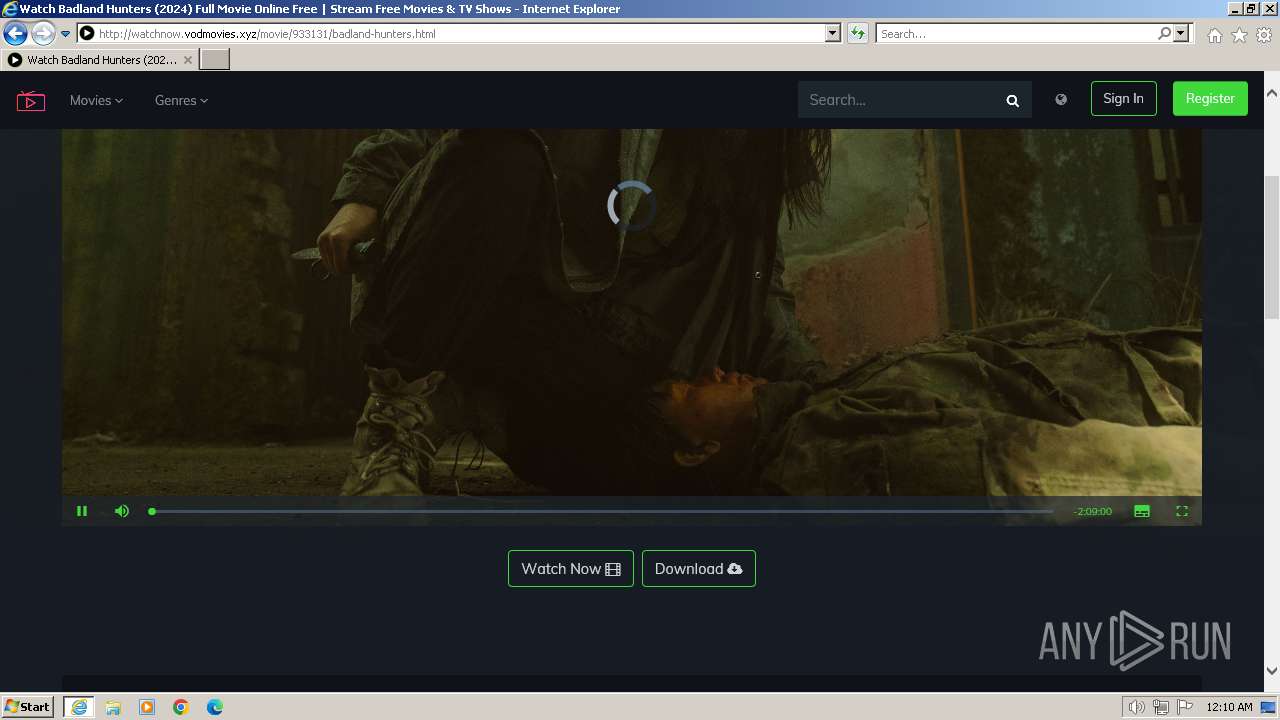Launch Chrome from the taskbar
Viewport: 1280px width, 720px height.
click(181, 707)
